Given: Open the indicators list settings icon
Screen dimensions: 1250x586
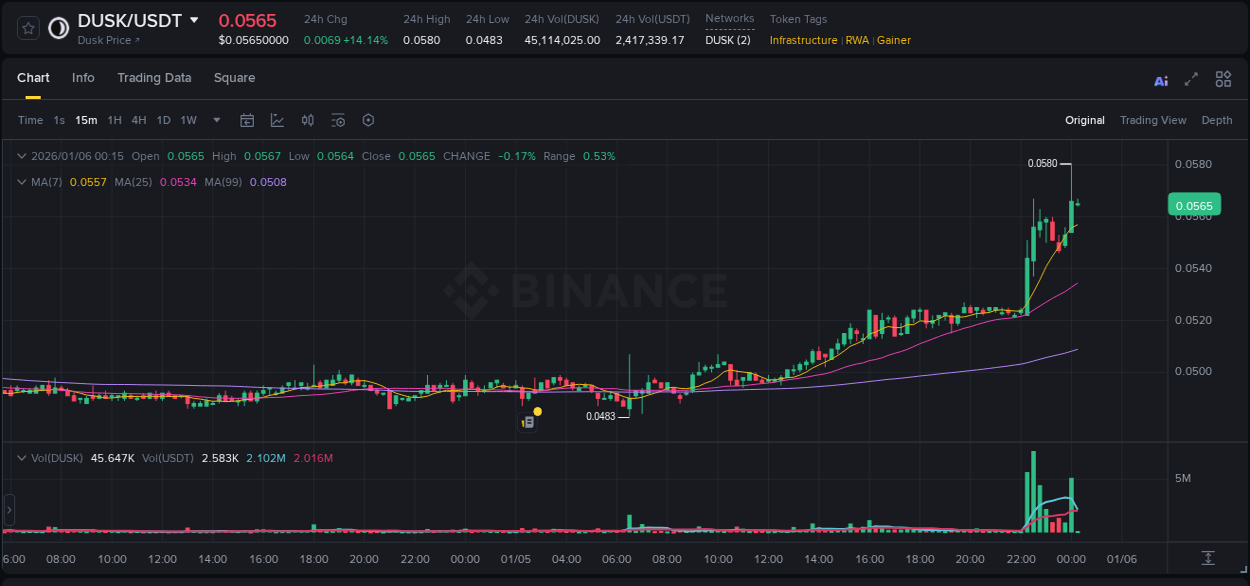Looking at the screenshot, I should (338, 120).
